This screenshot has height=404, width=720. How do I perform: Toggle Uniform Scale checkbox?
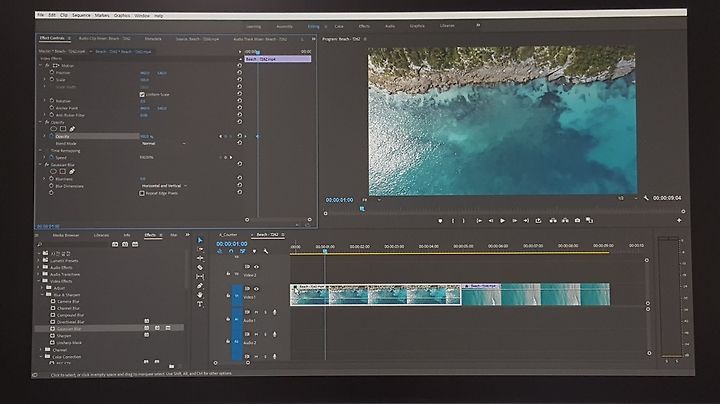[x=142, y=95]
